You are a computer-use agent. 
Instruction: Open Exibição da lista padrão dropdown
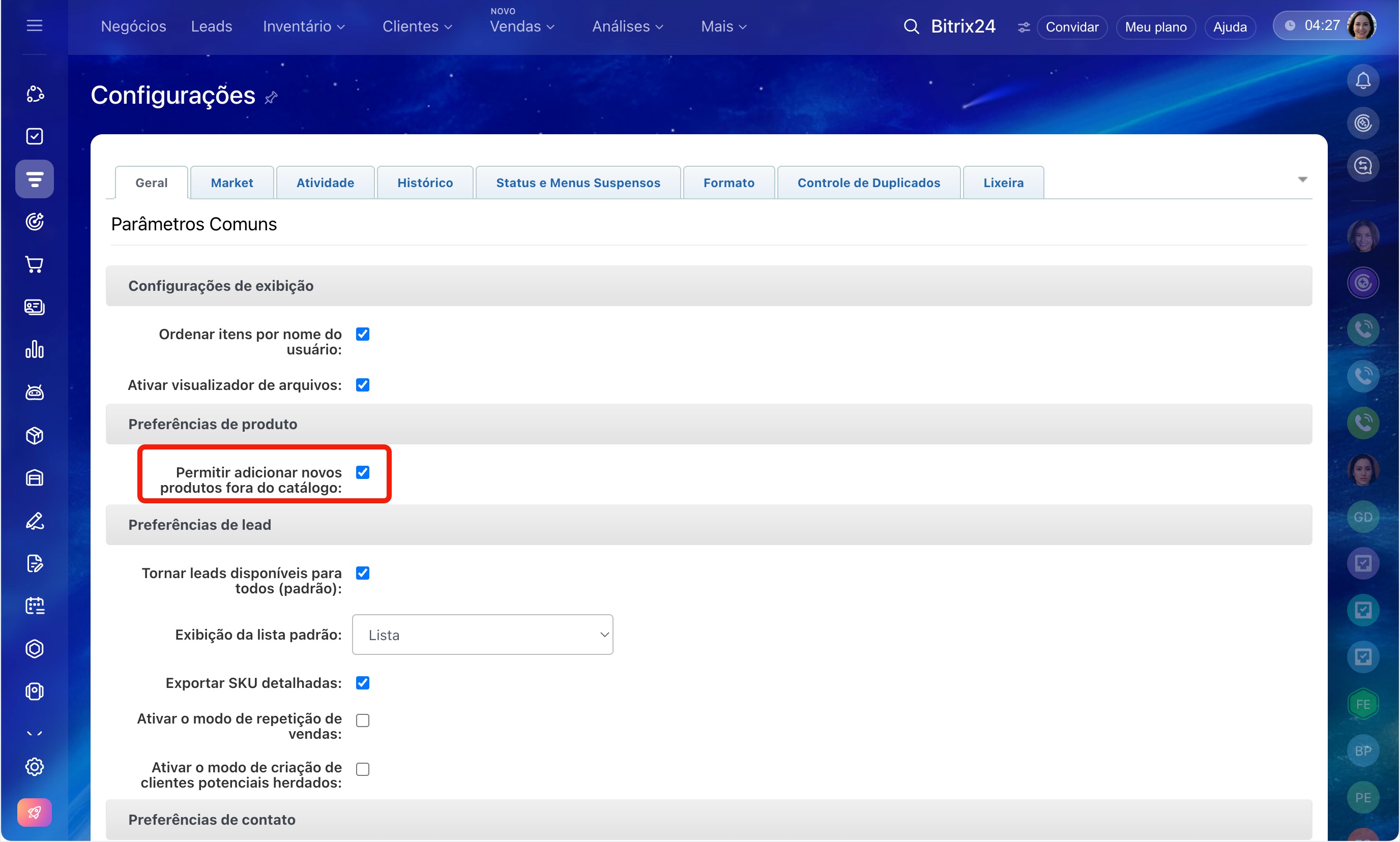tap(482, 635)
